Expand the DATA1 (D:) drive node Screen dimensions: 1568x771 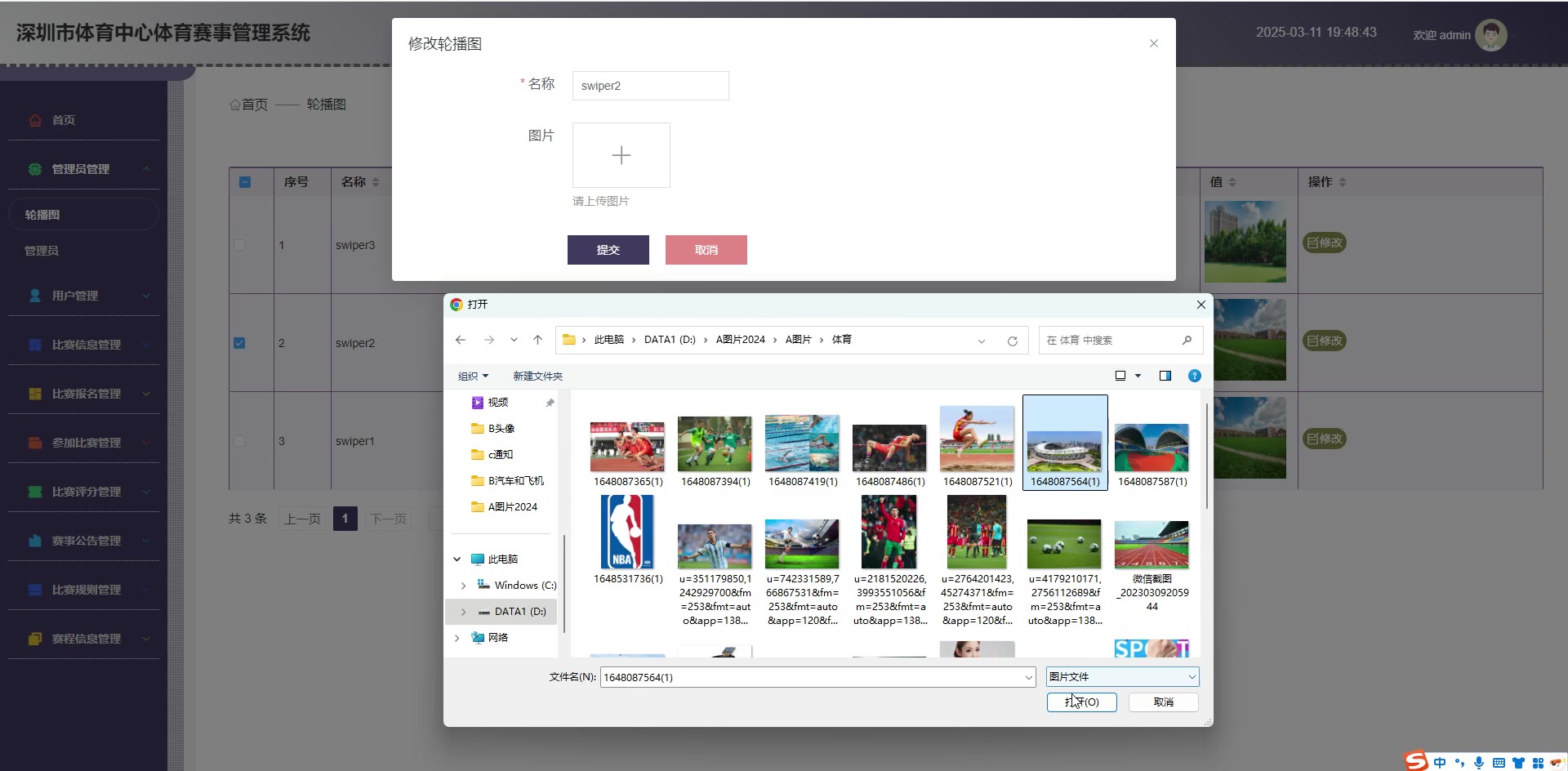pos(463,612)
